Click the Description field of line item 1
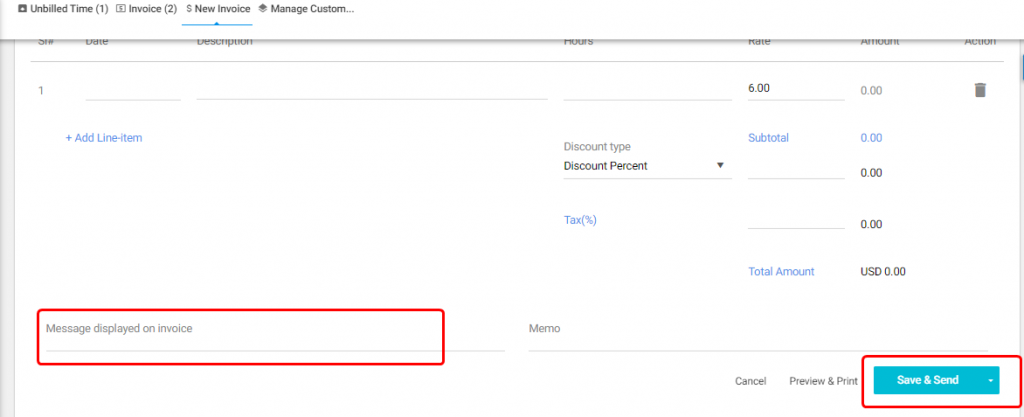The width and height of the screenshot is (1024, 417). pos(372,90)
